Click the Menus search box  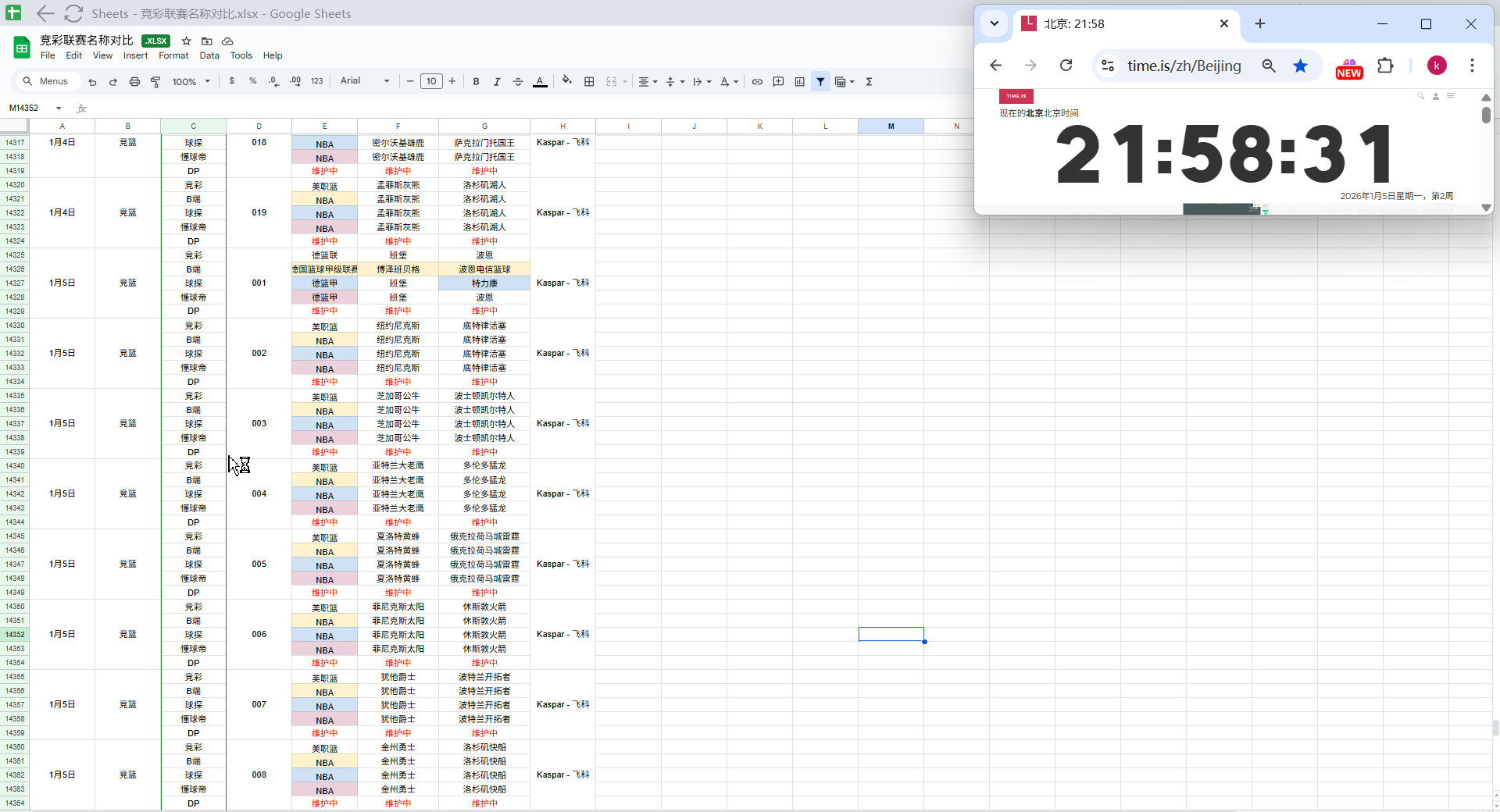pyautogui.click(x=46, y=81)
